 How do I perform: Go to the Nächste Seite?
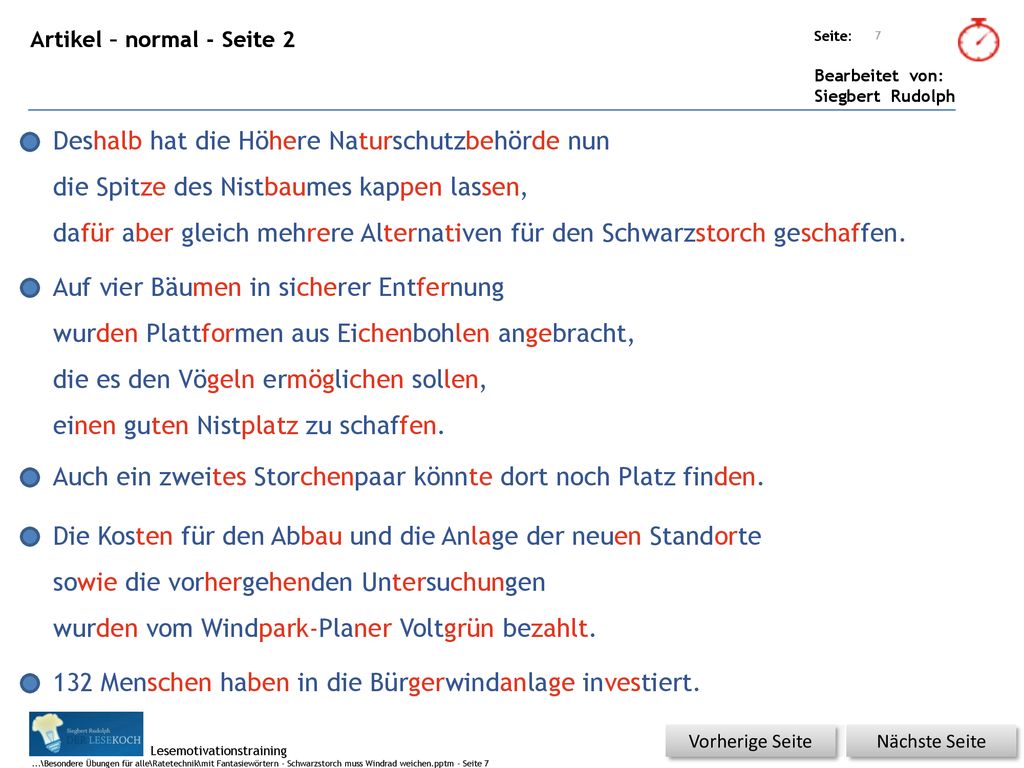pyautogui.click(x=931, y=741)
